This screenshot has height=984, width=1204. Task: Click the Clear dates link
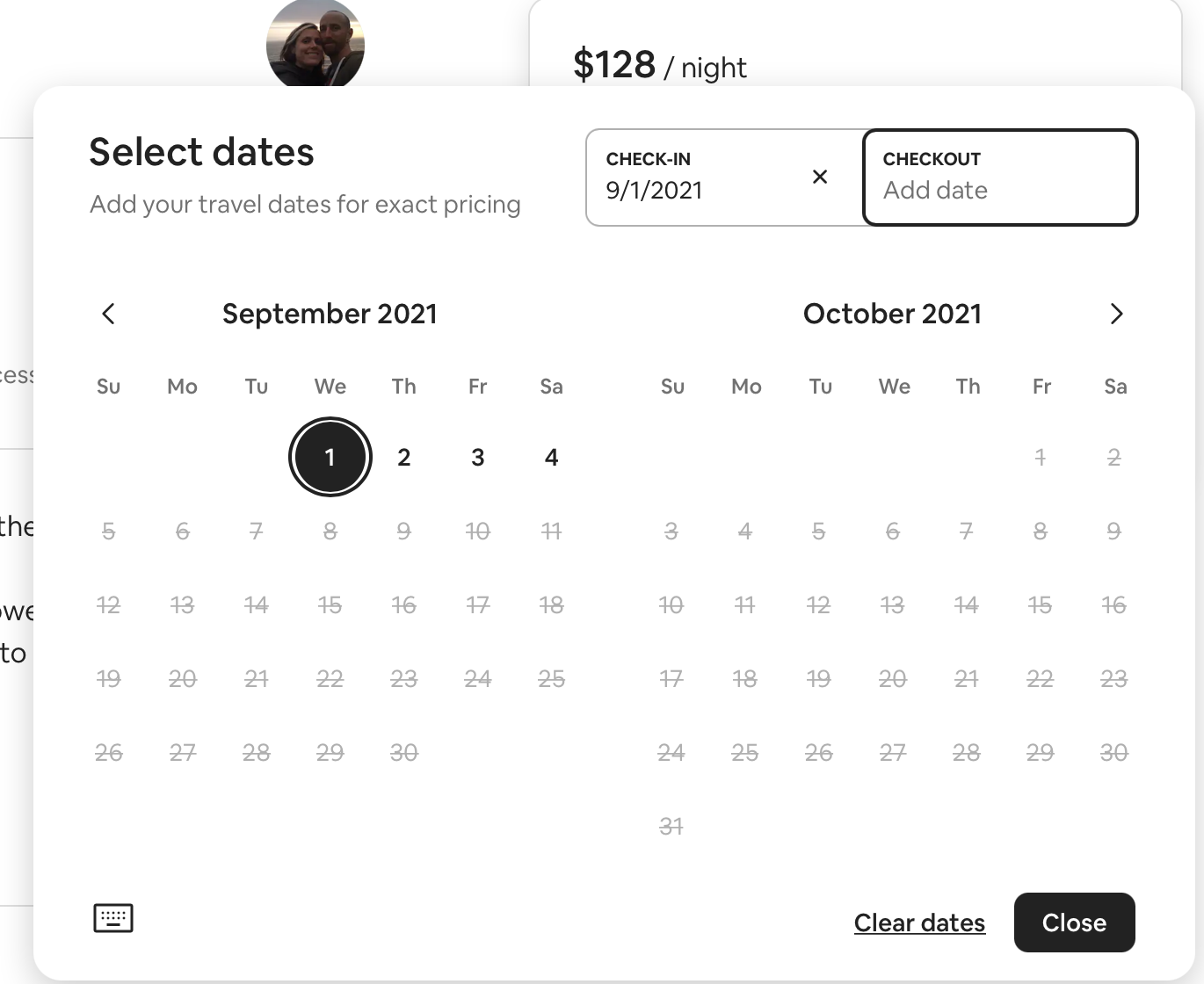(919, 922)
